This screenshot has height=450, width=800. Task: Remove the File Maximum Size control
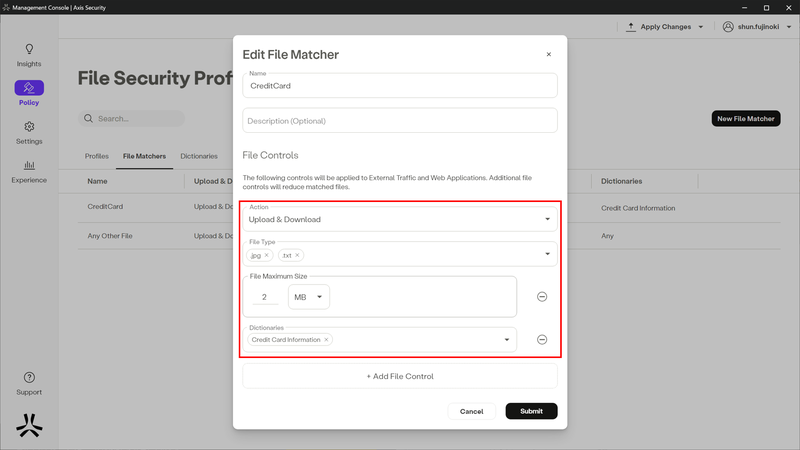[x=542, y=297]
